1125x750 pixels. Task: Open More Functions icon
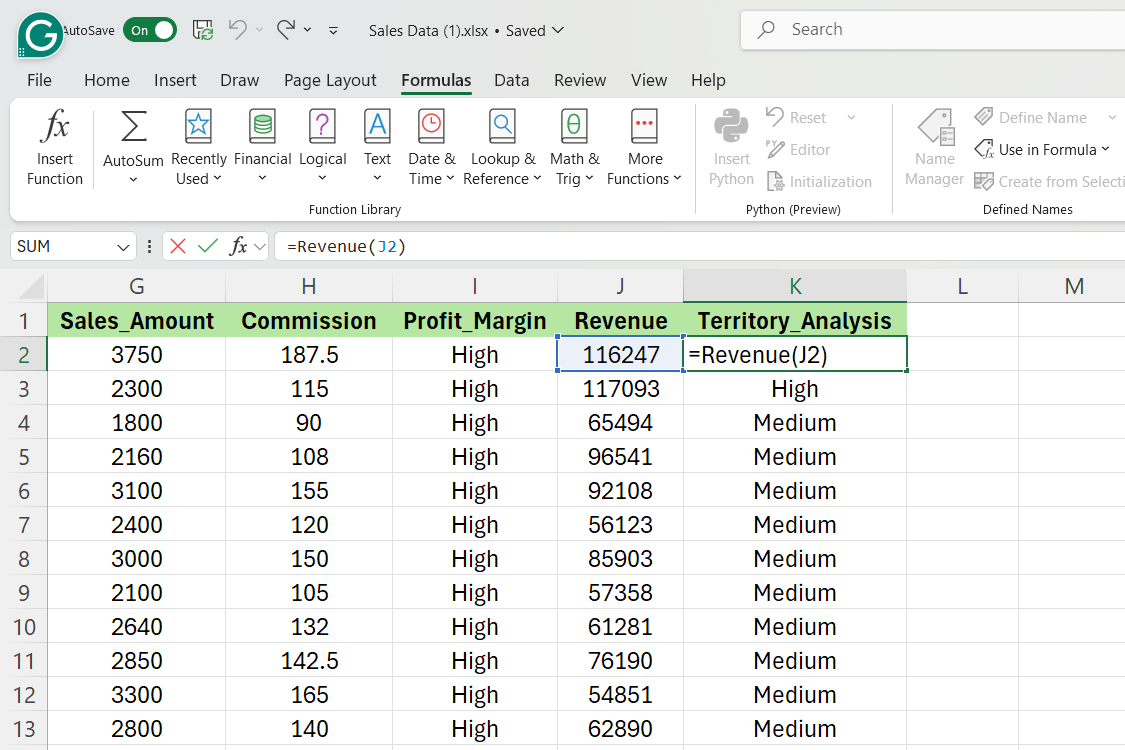click(x=644, y=126)
